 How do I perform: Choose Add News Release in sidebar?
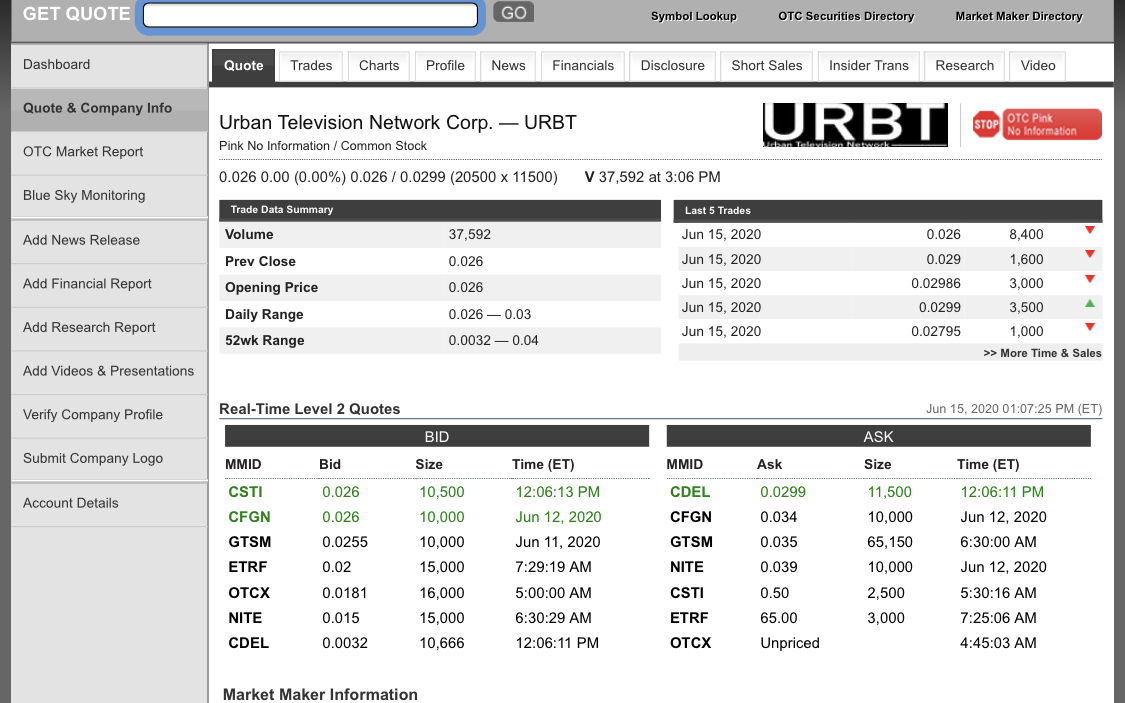[109, 241]
